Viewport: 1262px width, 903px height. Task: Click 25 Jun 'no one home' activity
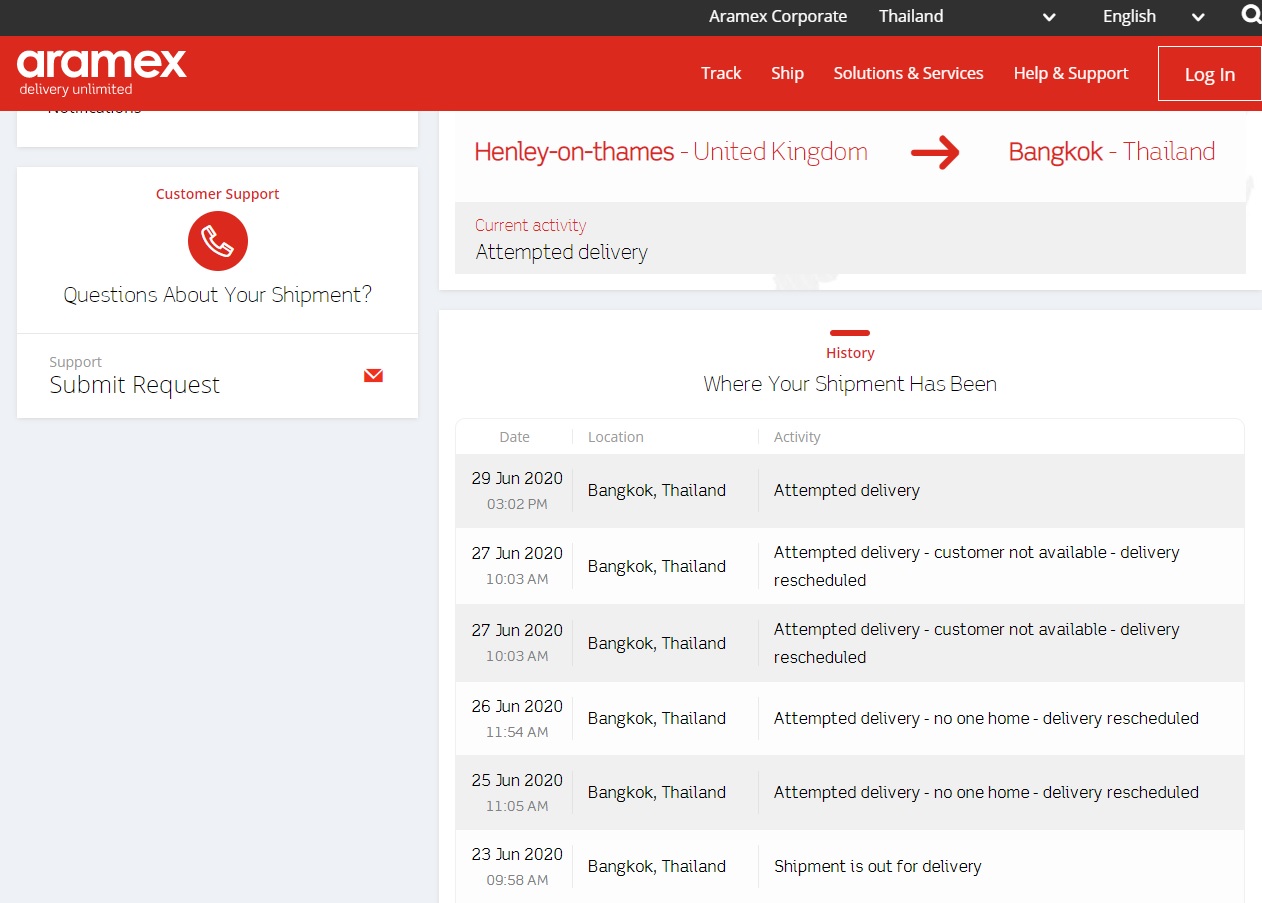[986, 792]
